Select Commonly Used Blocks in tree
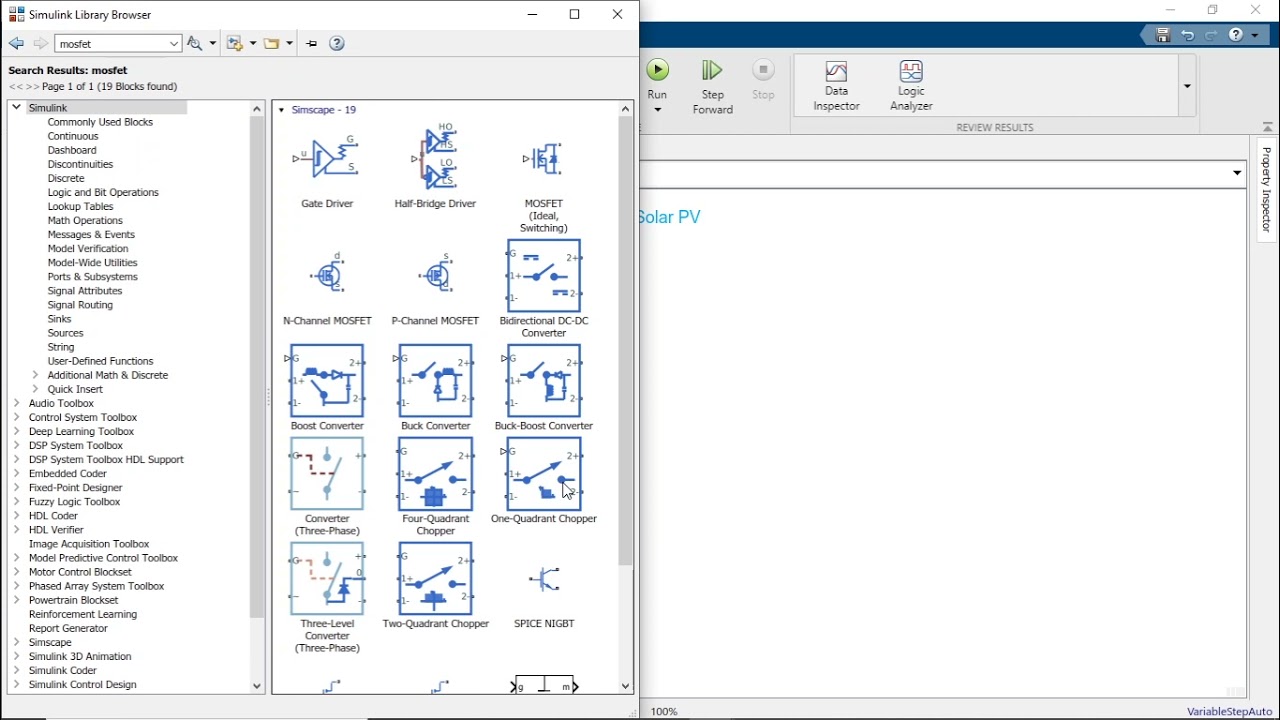Viewport: 1280px width, 720px height. tap(100, 122)
